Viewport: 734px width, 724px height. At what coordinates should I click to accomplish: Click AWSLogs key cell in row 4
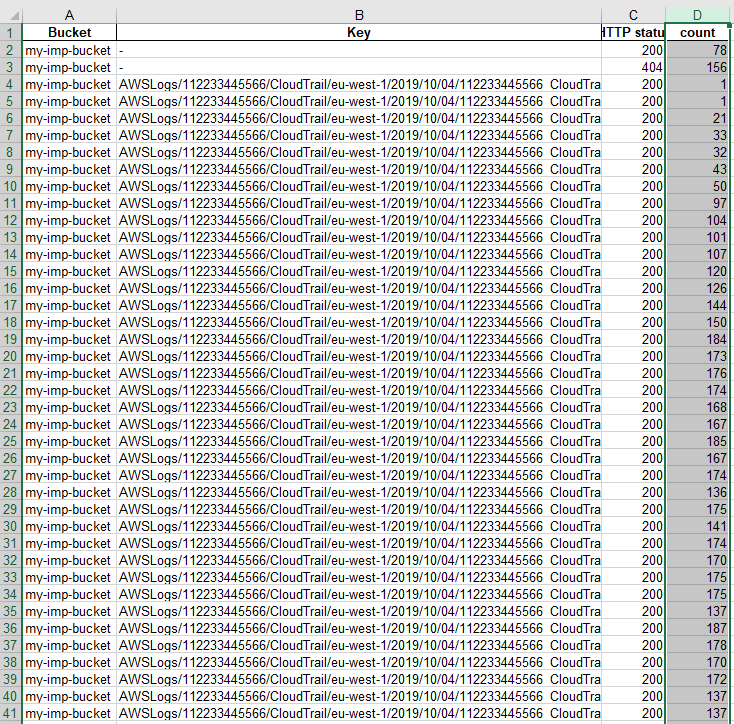[359, 84]
